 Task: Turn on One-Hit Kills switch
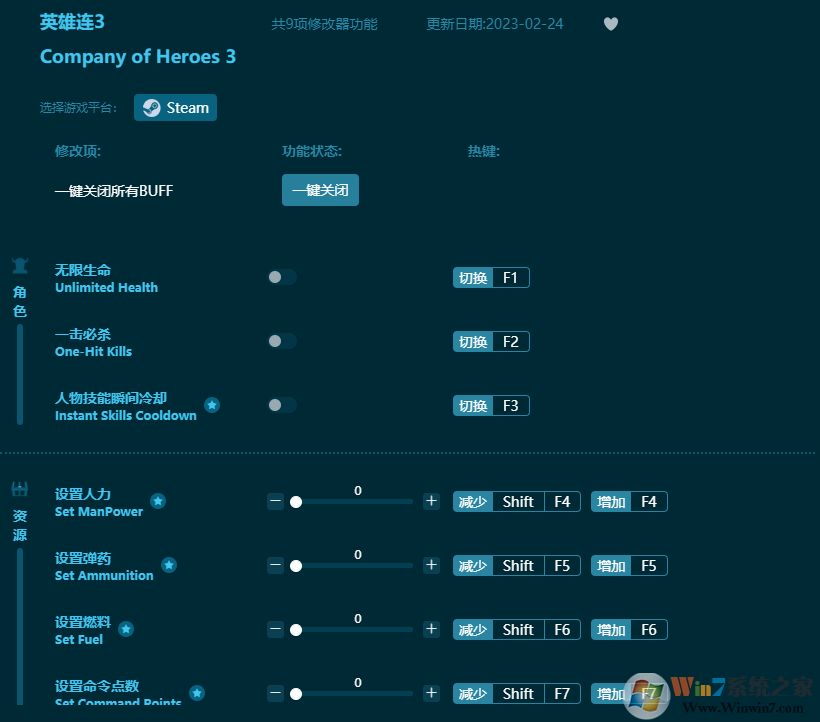(x=282, y=341)
